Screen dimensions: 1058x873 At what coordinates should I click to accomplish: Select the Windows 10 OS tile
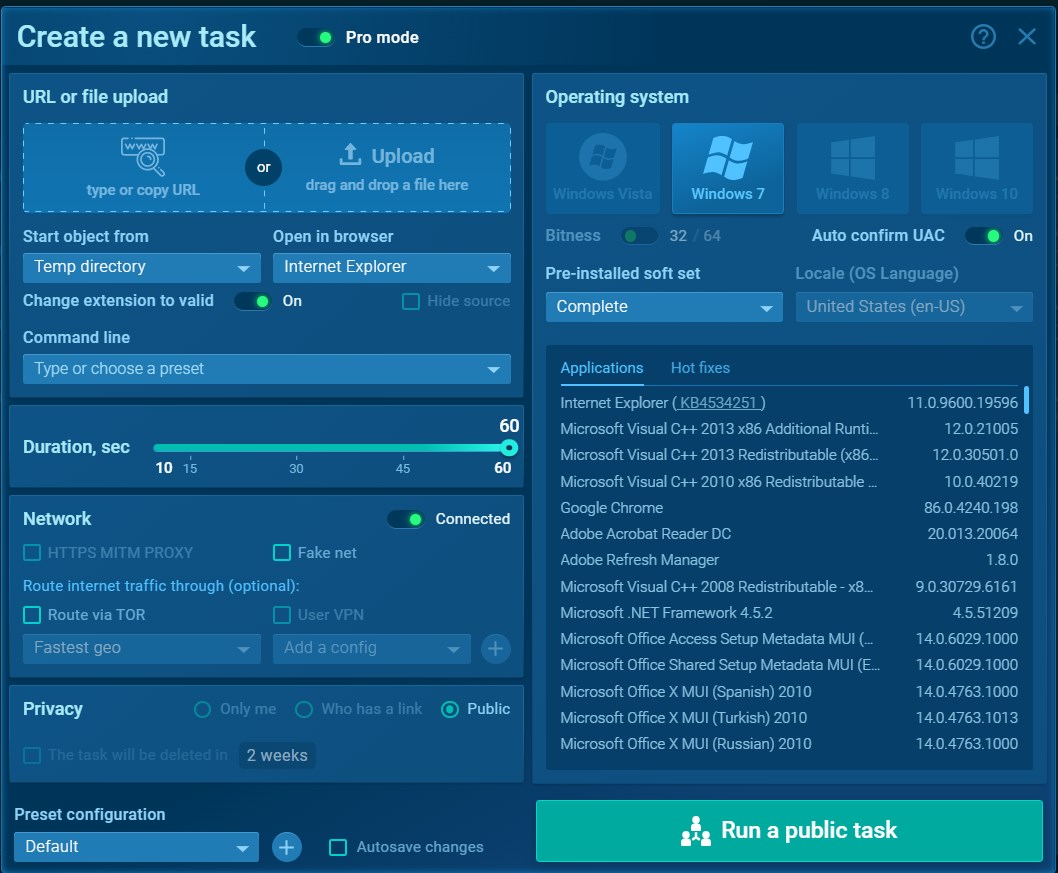click(x=976, y=168)
